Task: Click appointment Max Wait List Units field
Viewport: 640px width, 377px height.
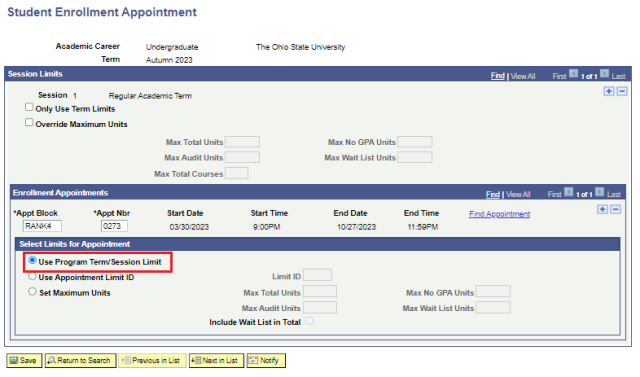Action: click(x=493, y=308)
